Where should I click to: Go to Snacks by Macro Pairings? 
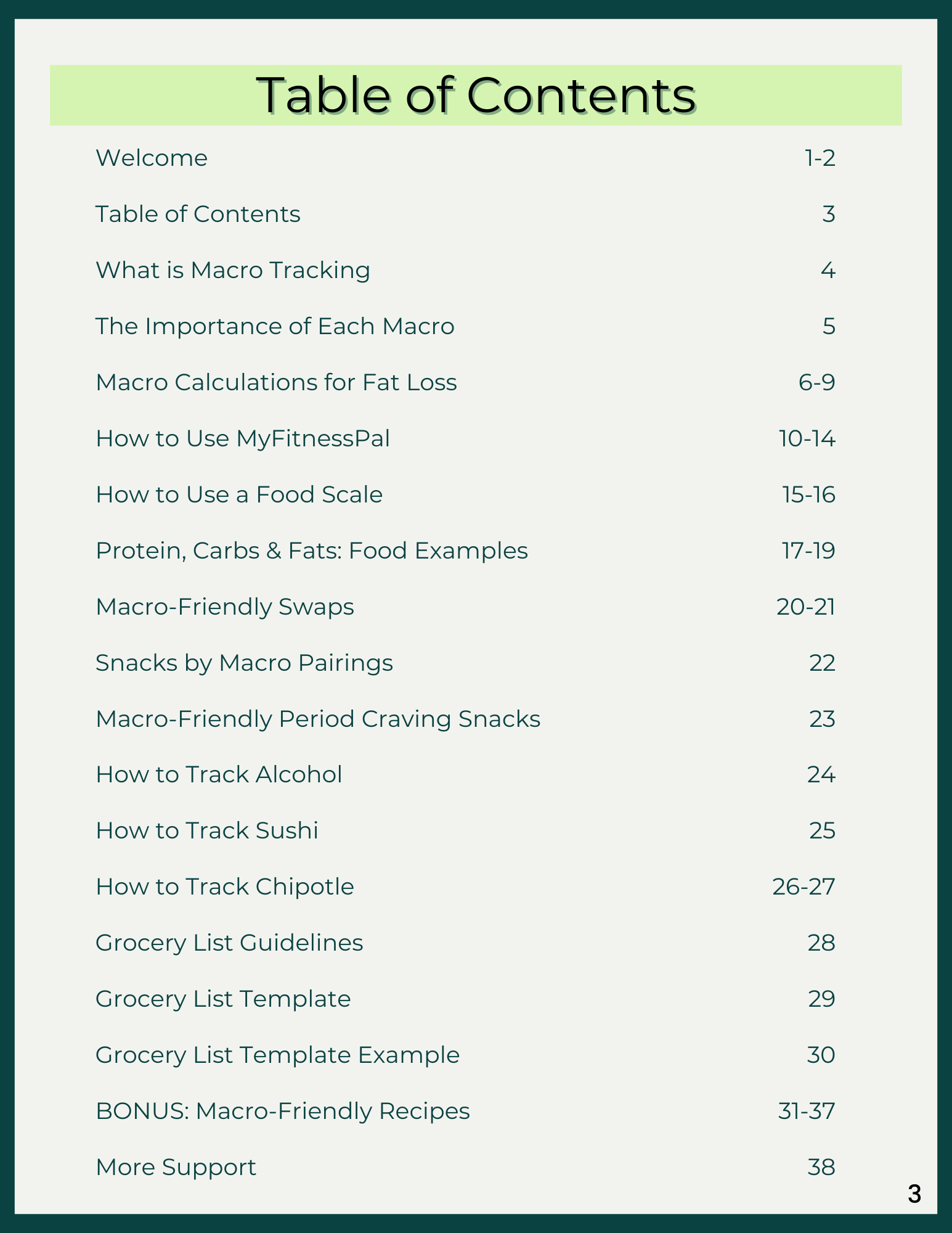[244, 663]
